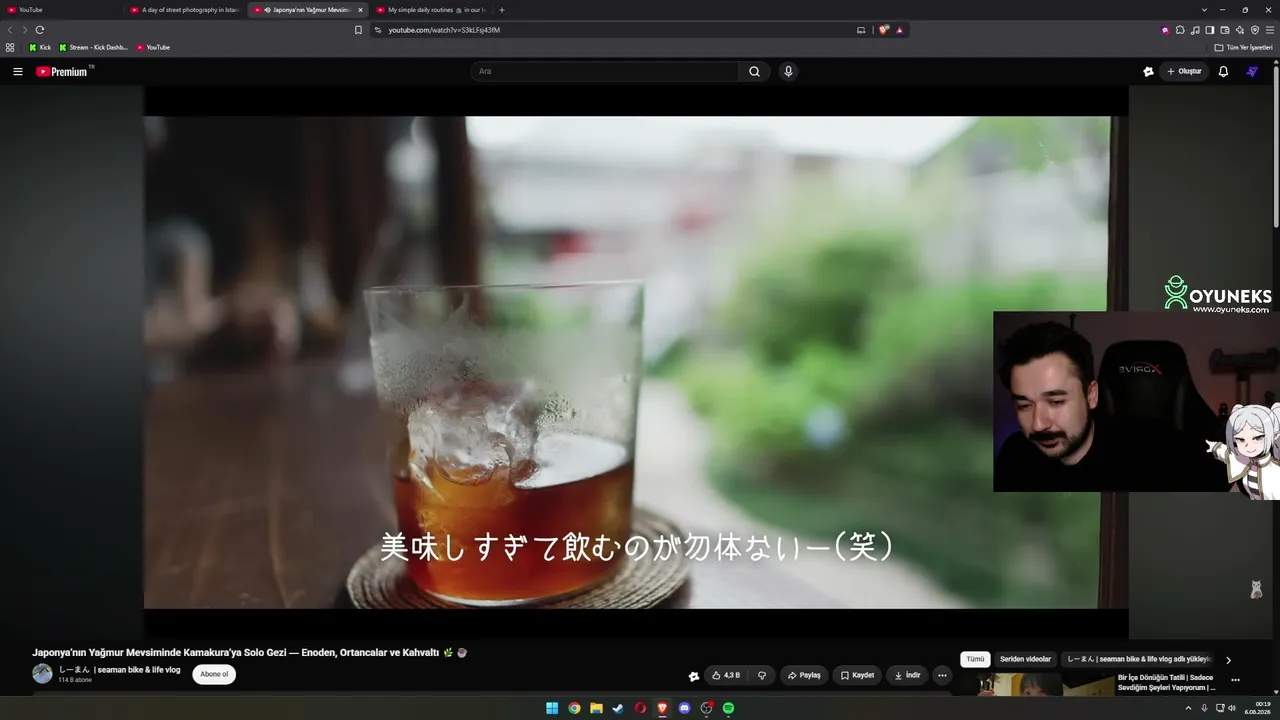
Task: Open Discord from the taskbar
Action: (684, 708)
